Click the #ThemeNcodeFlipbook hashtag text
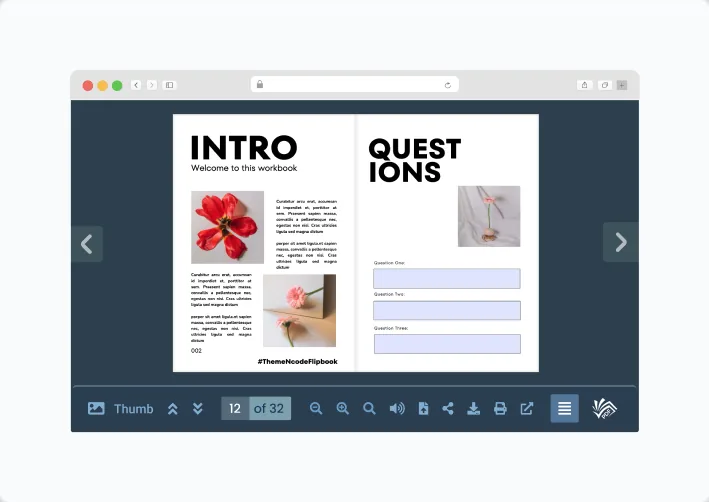709x502 pixels. pyautogui.click(x=298, y=361)
